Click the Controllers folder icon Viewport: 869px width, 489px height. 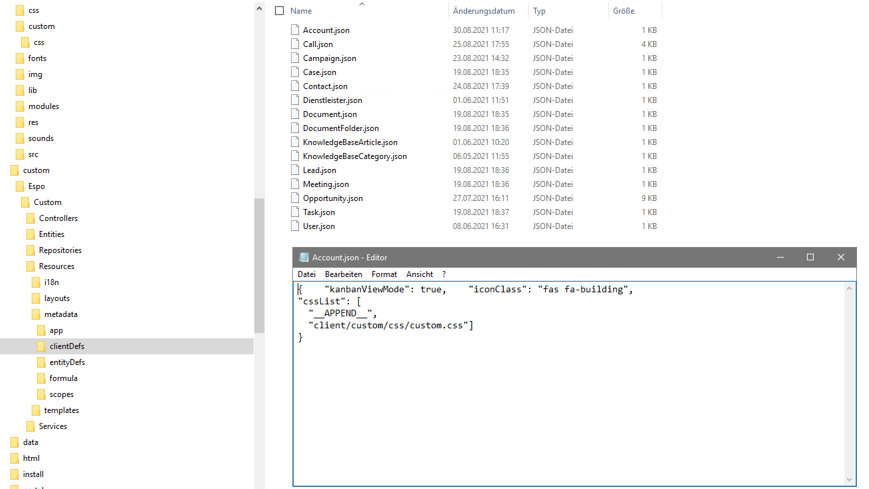click(x=31, y=218)
